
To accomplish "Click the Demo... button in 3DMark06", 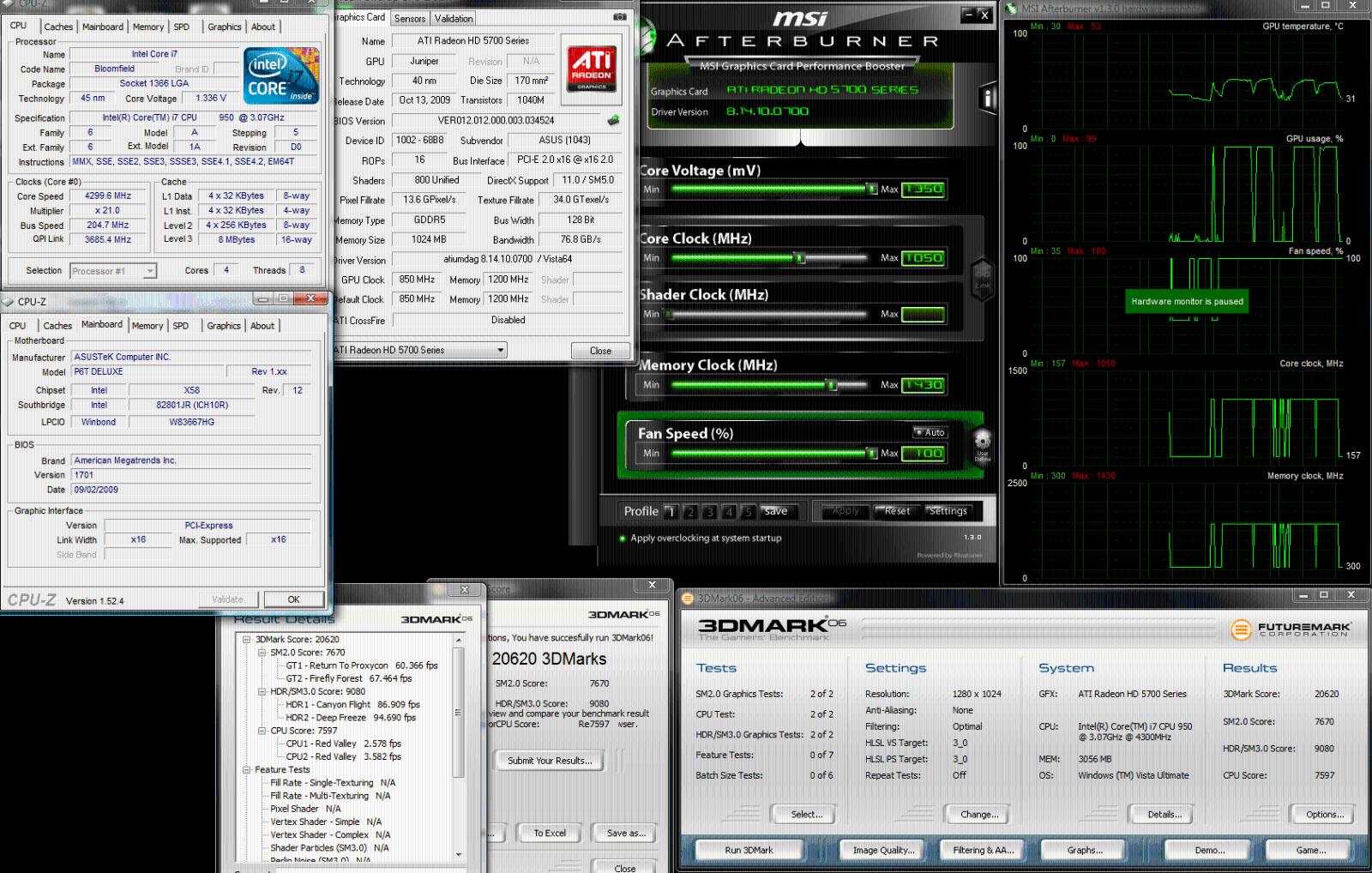I will (1209, 850).
